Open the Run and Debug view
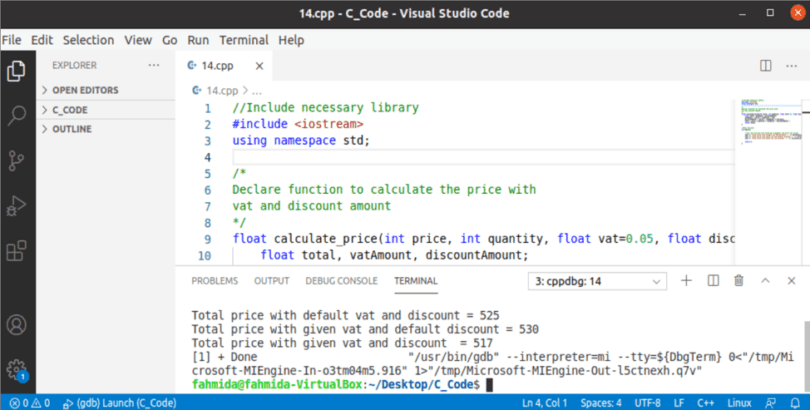The image size is (810, 410). click(16, 205)
